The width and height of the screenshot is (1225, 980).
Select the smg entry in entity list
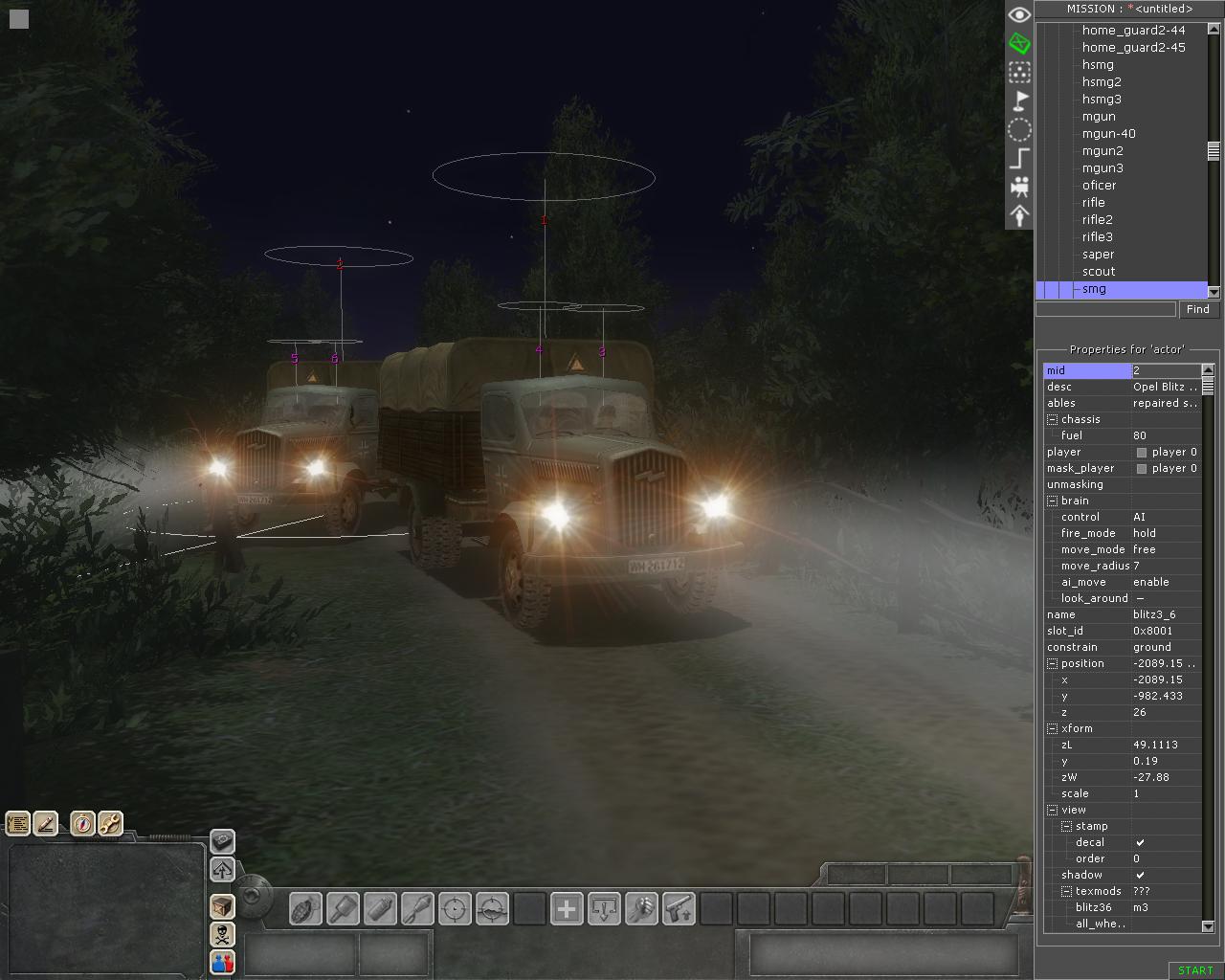click(x=1121, y=289)
